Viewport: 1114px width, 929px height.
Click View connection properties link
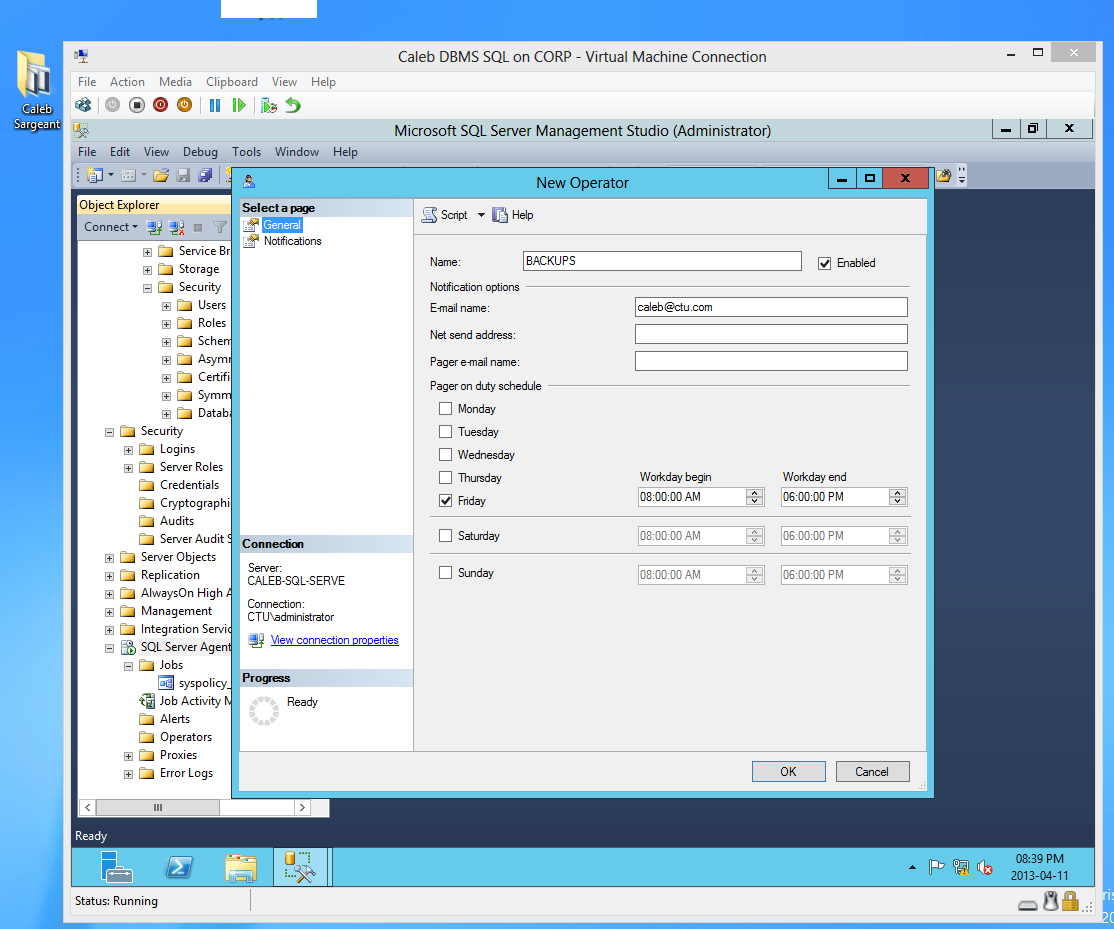click(335, 640)
